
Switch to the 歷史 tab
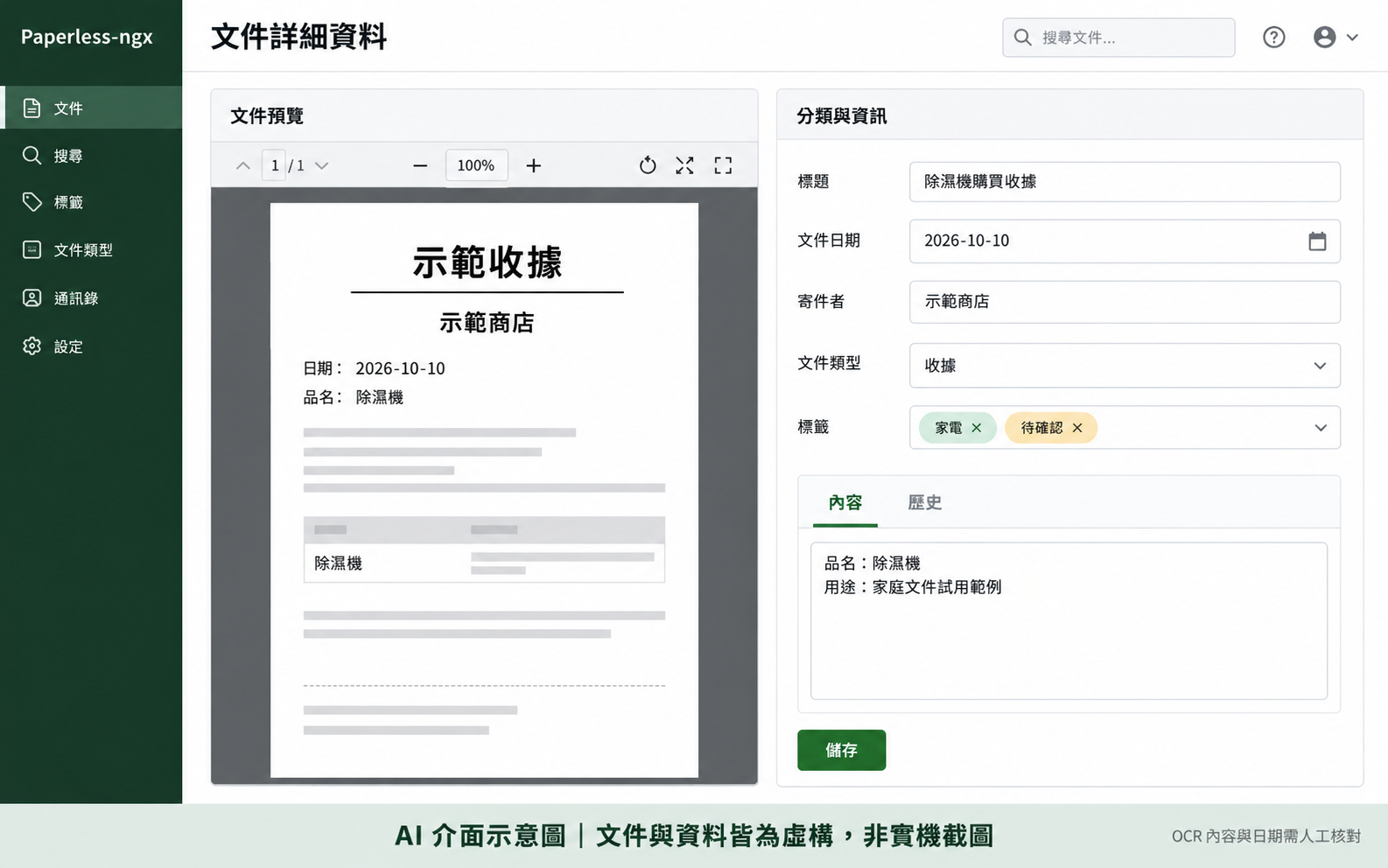click(x=924, y=503)
